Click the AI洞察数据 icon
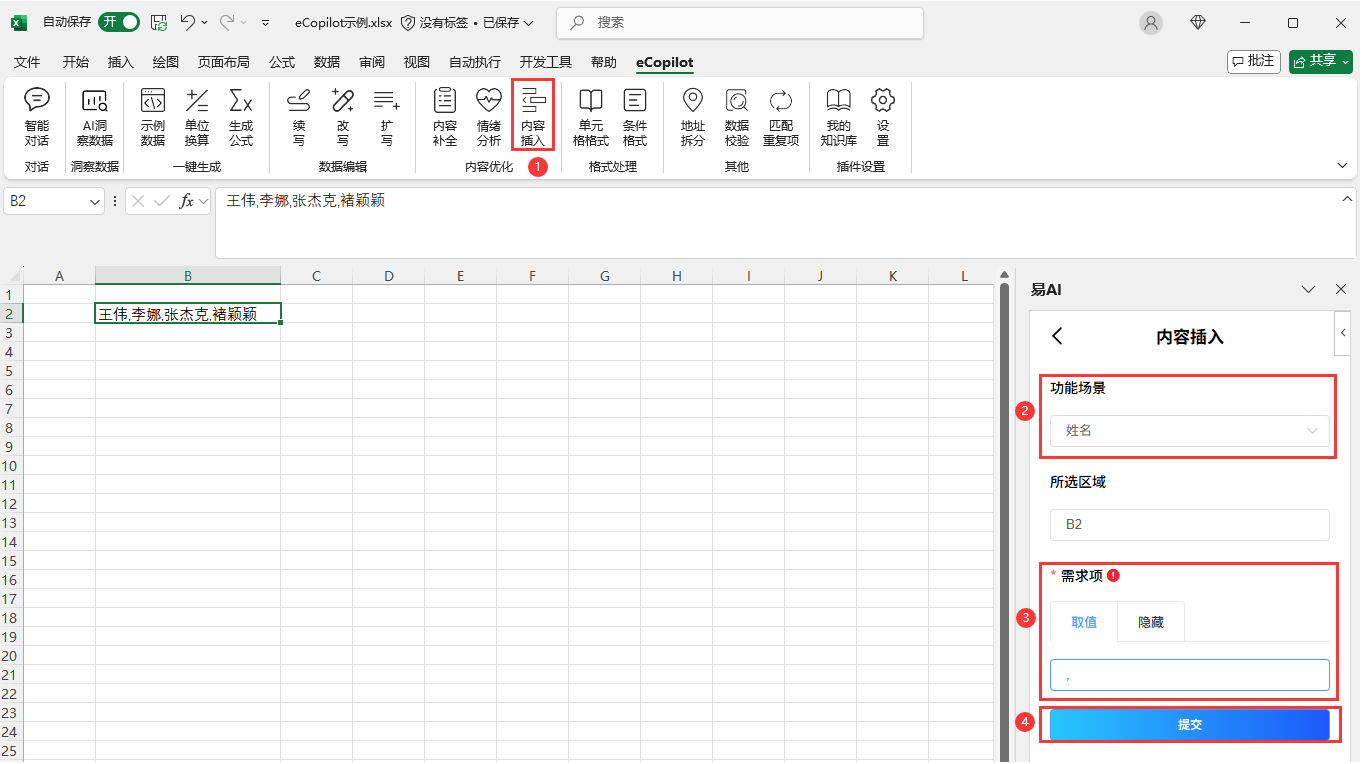Image resolution: width=1362 pixels, height=764 pixels. tap(95, 116)
